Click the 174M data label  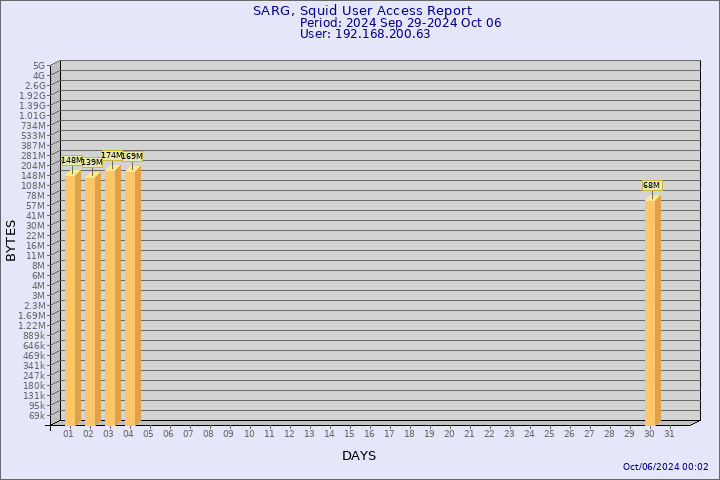pos(112,155)
